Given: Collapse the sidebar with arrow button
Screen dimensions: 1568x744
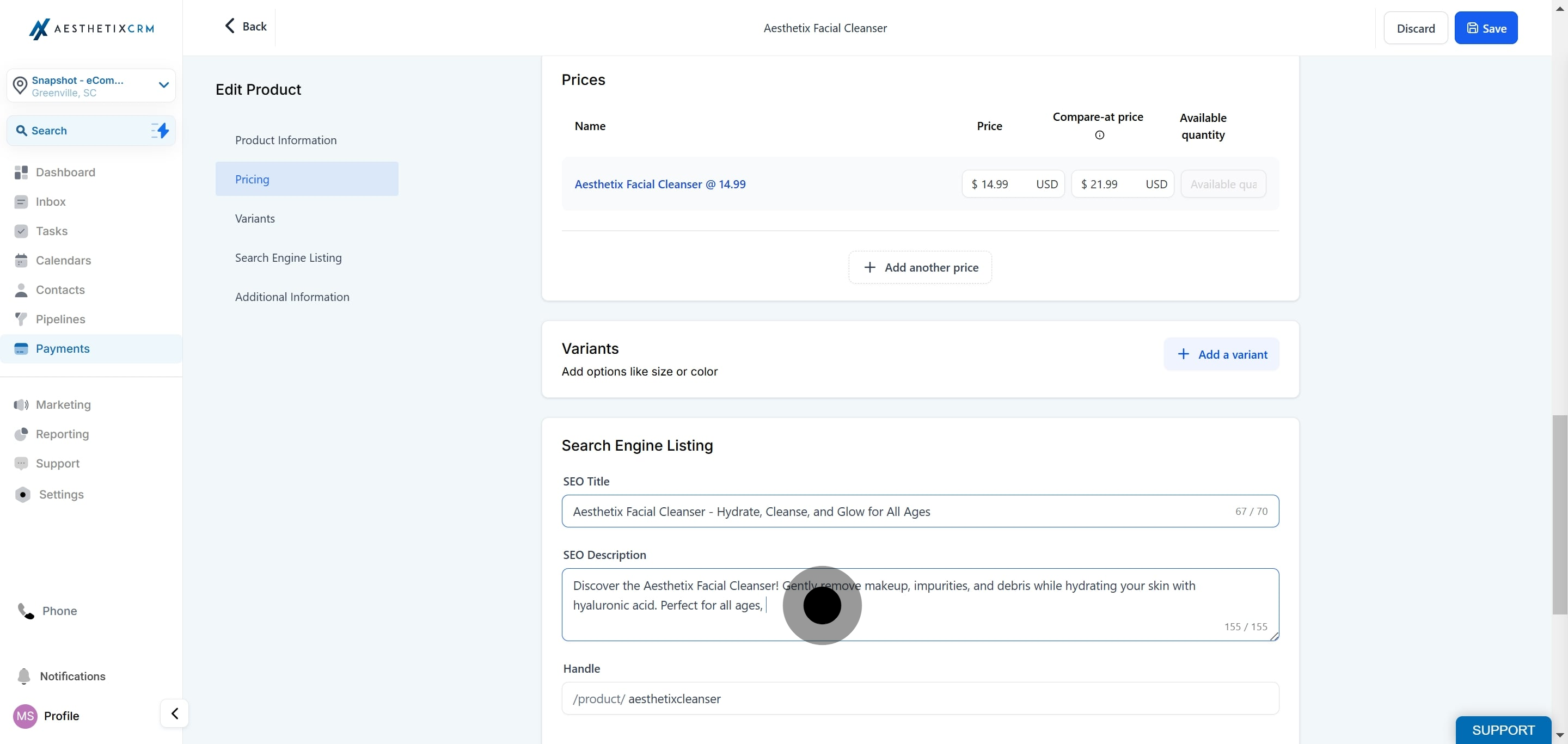Looking at the screenshot, I should tap(174, 713).
